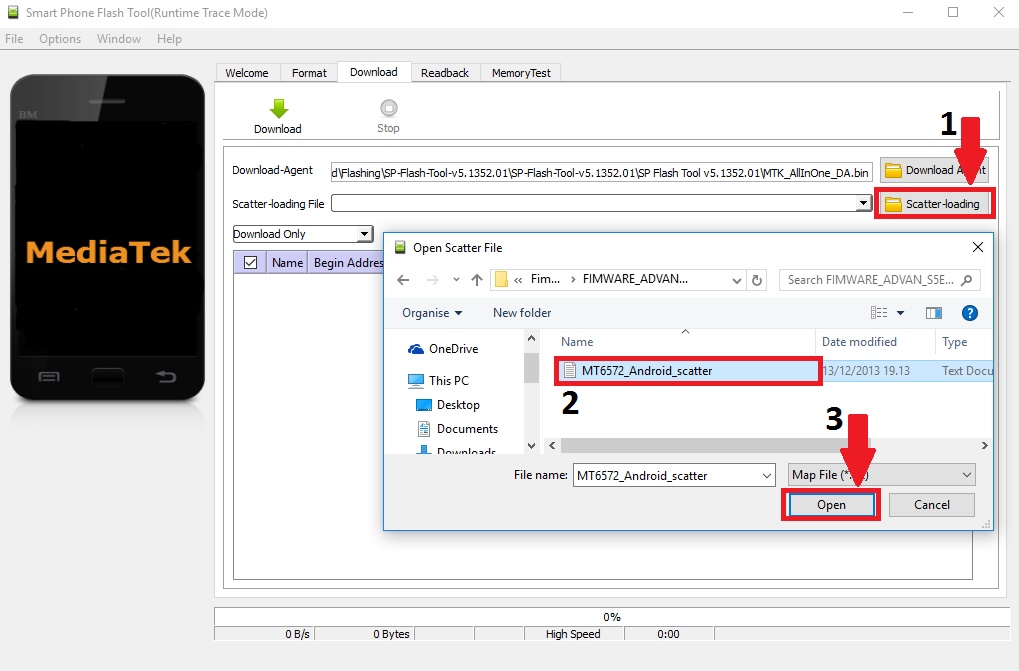Click the Stop icon in the toolbar

coord(388,108)
